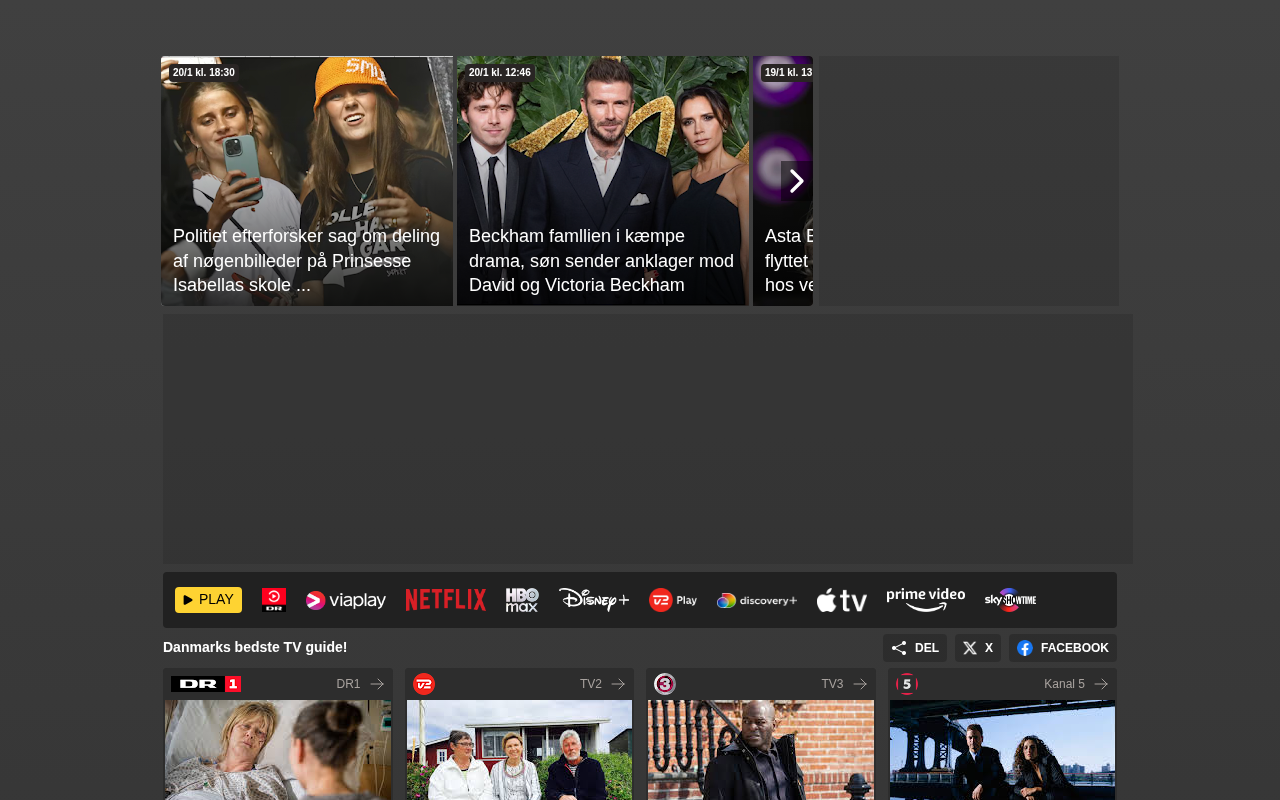1280x800 pixels.
Task: Expand TV3 channel with its arrow
Action: coord(860,684)
